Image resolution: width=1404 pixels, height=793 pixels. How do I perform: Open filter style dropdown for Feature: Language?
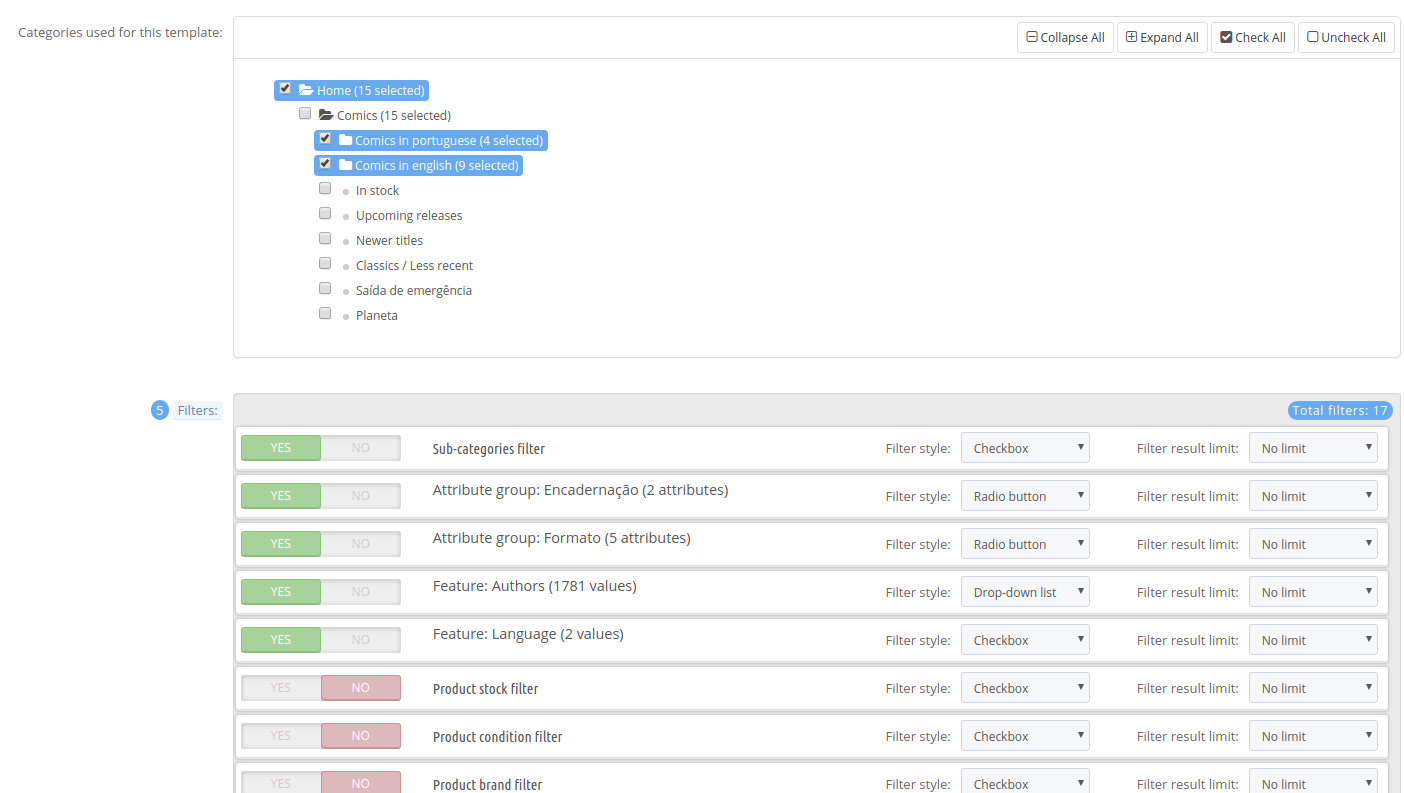pos(1025,640)
